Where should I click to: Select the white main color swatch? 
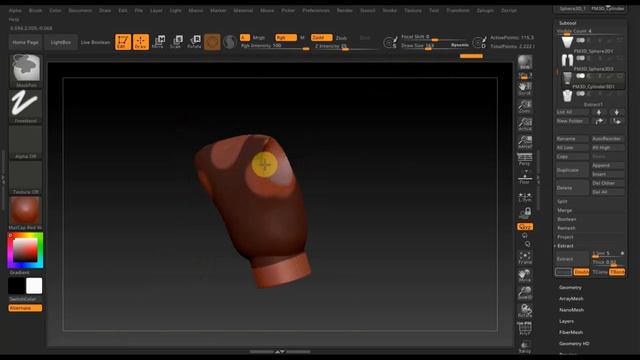(x=34, y=286)
